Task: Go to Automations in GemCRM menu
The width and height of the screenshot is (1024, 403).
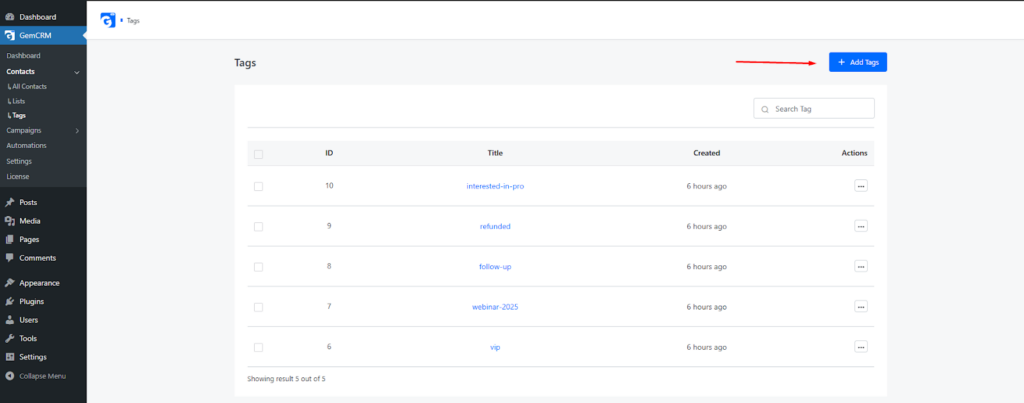Action: click(x=26, y=146)
